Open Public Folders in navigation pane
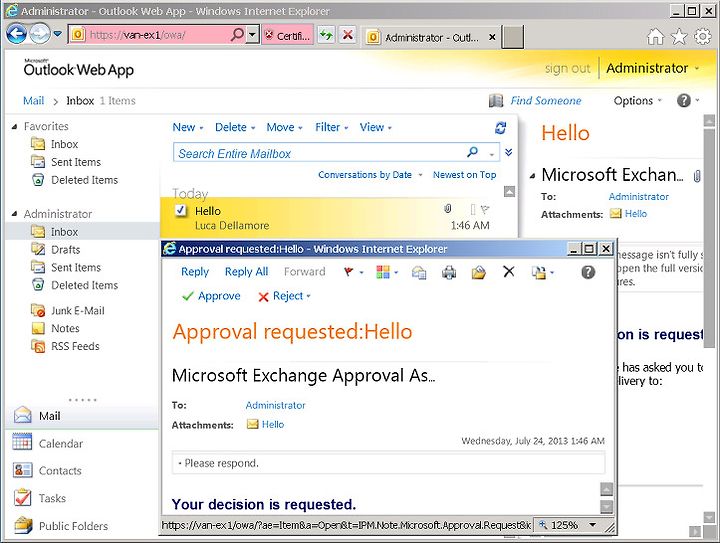Screen dimensions: 720x543 pos(73,526)
